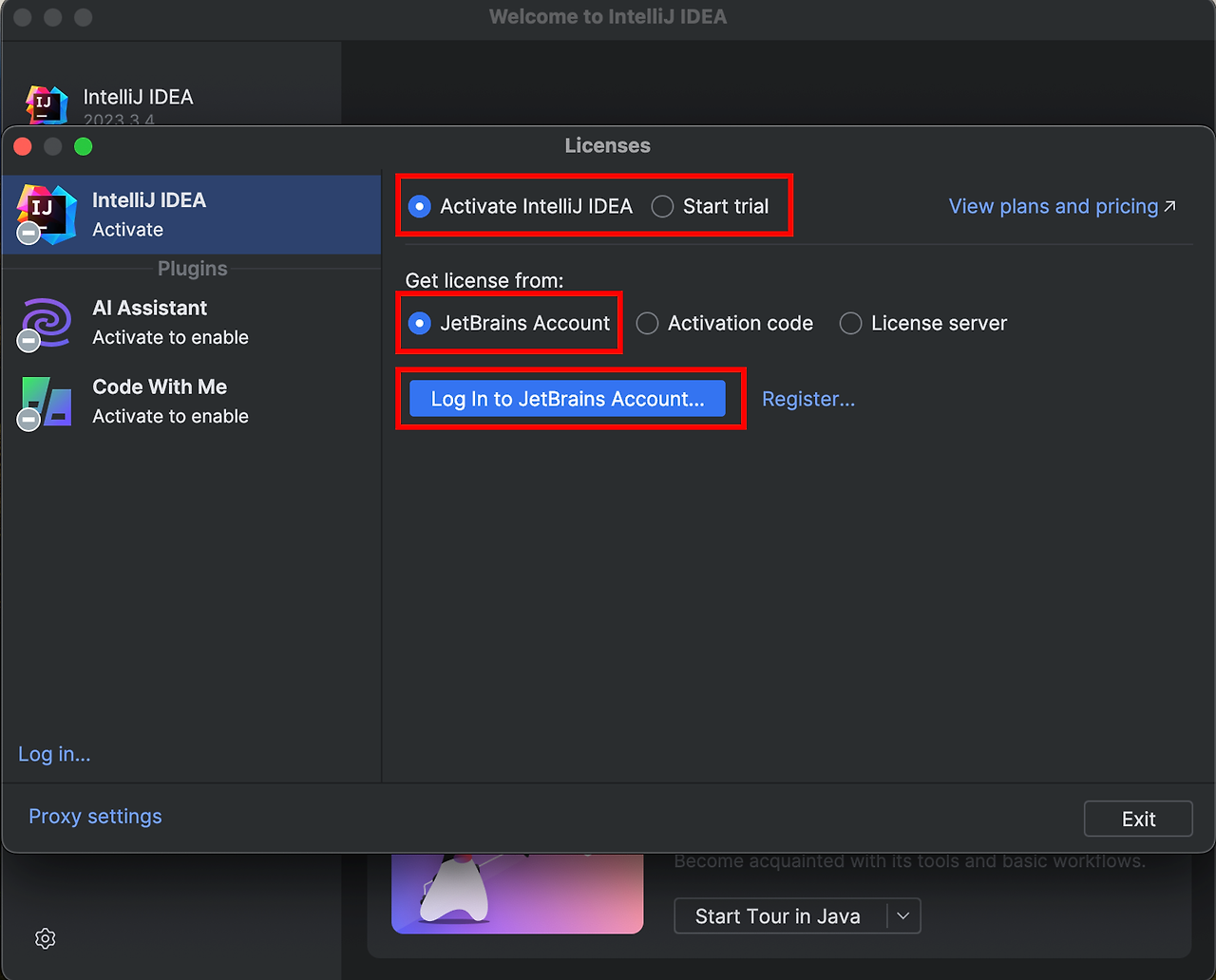Select Code With Me plugin entry
Screen dimensions: 1216x980
pyautogui.click(x=192, y=402)
